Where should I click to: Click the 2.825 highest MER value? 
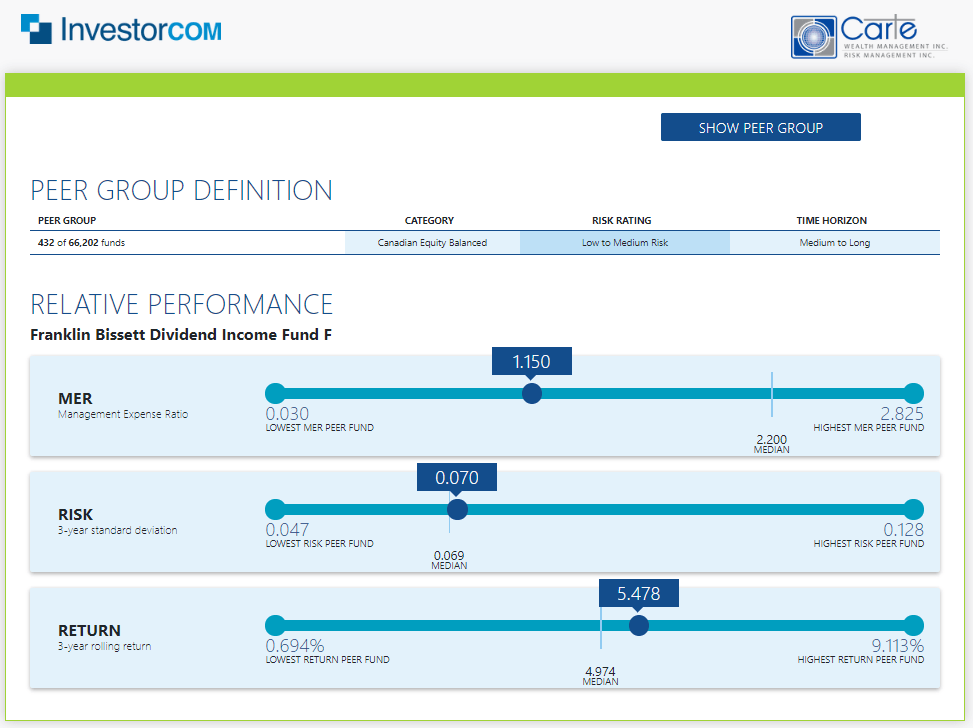click(x=902, y=413)
